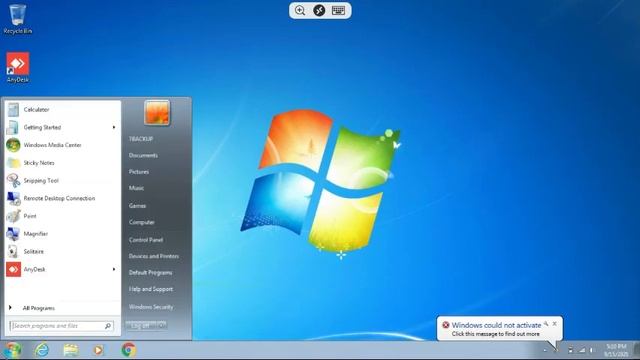Open Sticky Notes from the Start menu
The height and width of the screenshot is (360, 640).
pyautogui.click(x=63, y=163)
